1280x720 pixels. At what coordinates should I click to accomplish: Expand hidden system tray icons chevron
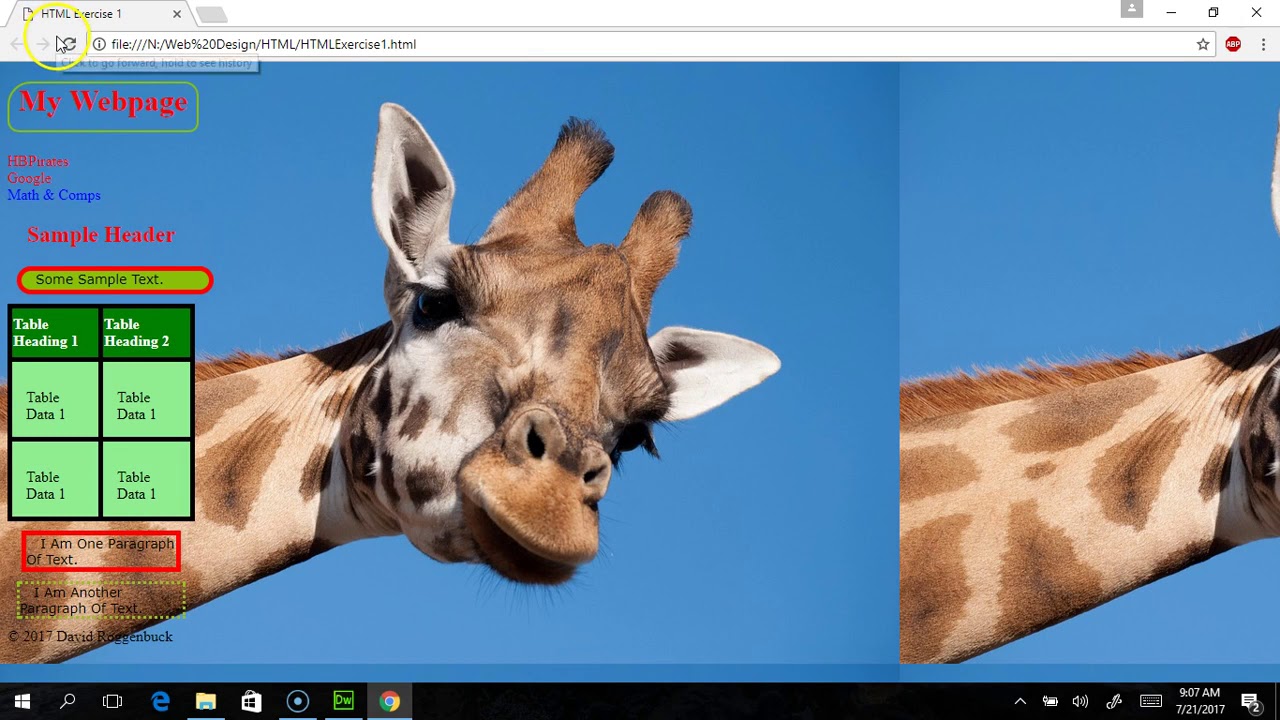[x=1020, y=701]
